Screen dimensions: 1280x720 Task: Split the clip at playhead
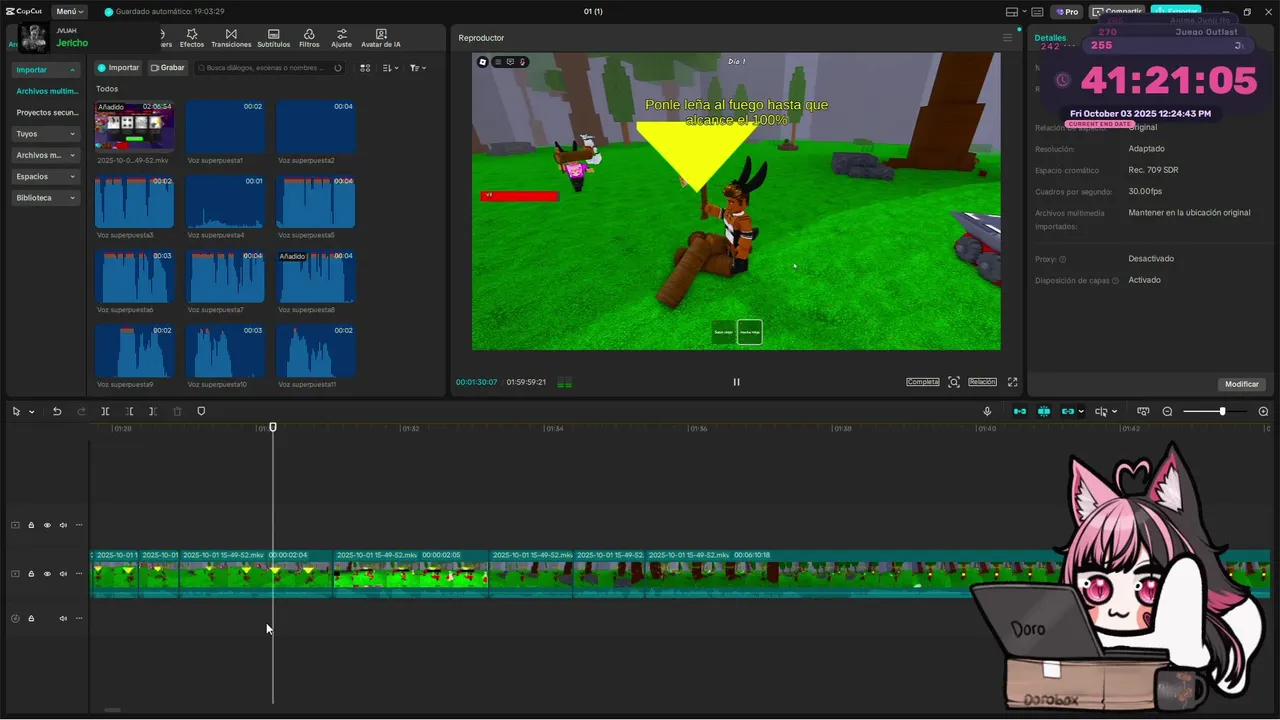click(105, 411)
